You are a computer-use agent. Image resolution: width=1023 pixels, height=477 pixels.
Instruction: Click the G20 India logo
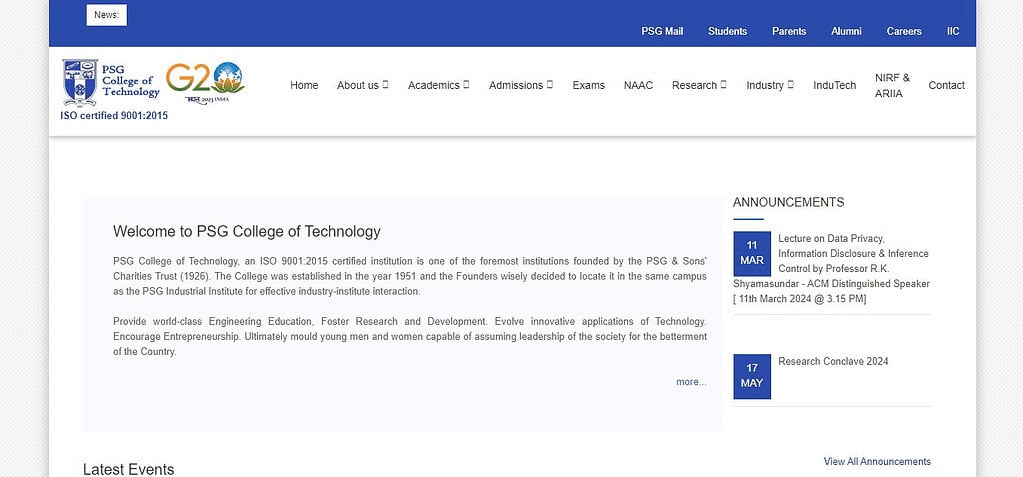coord(205,83)
